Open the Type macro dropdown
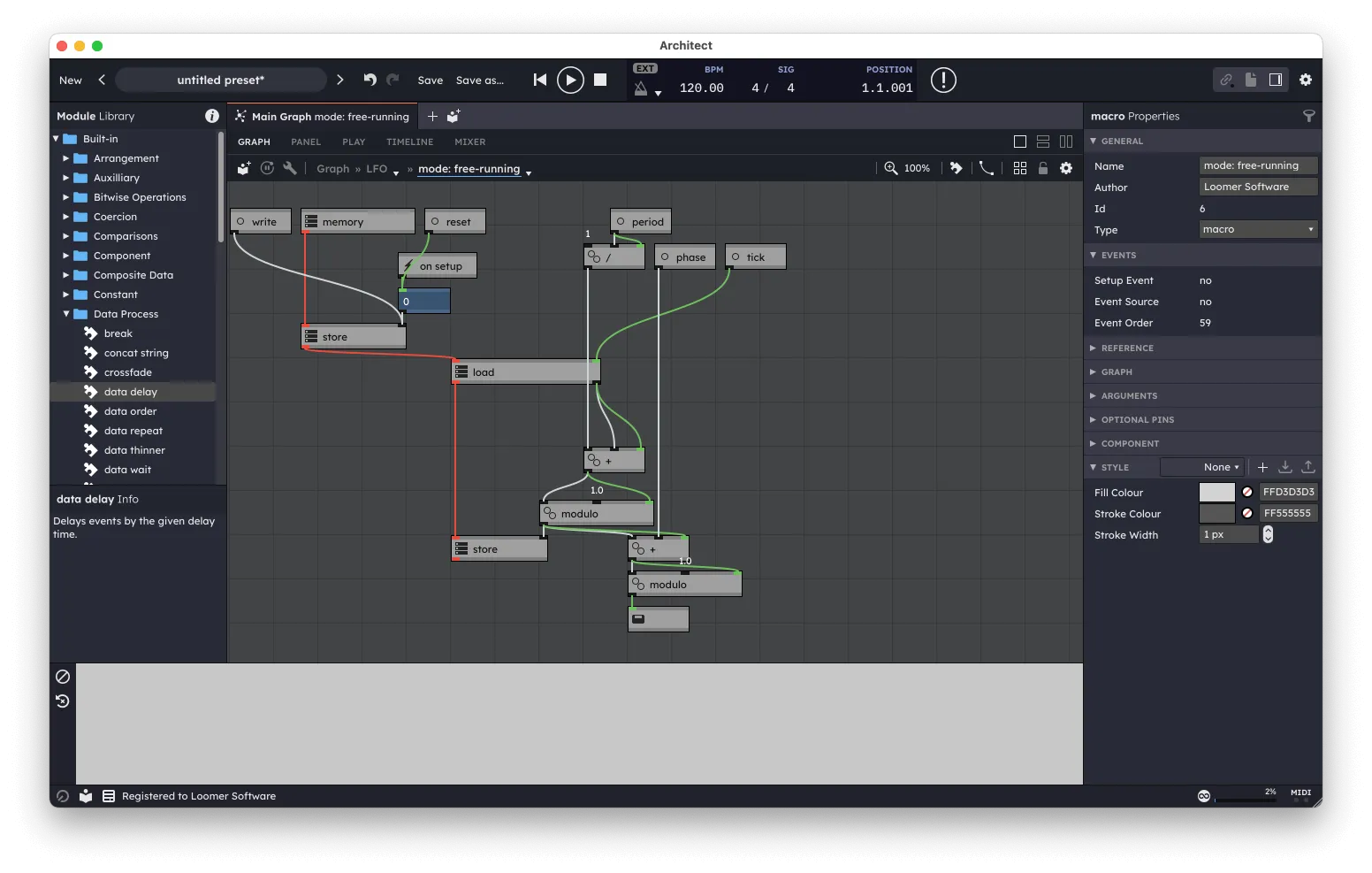 [1259, 229]
